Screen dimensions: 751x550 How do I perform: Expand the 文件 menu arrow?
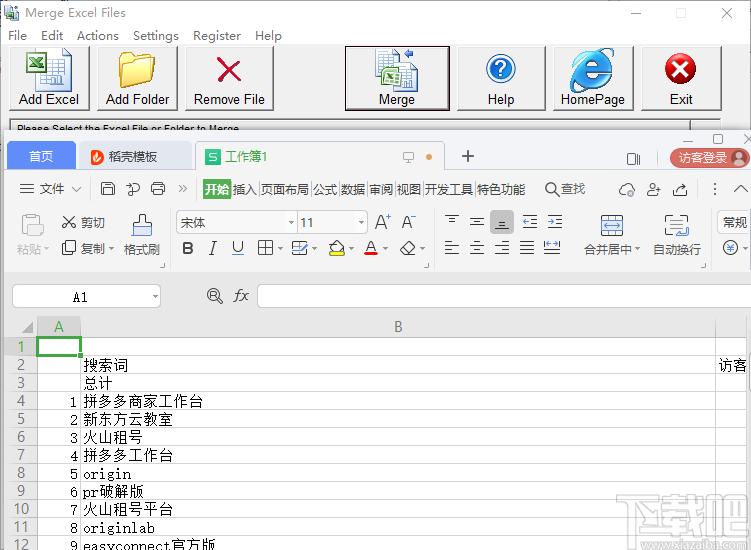[77, 189]
